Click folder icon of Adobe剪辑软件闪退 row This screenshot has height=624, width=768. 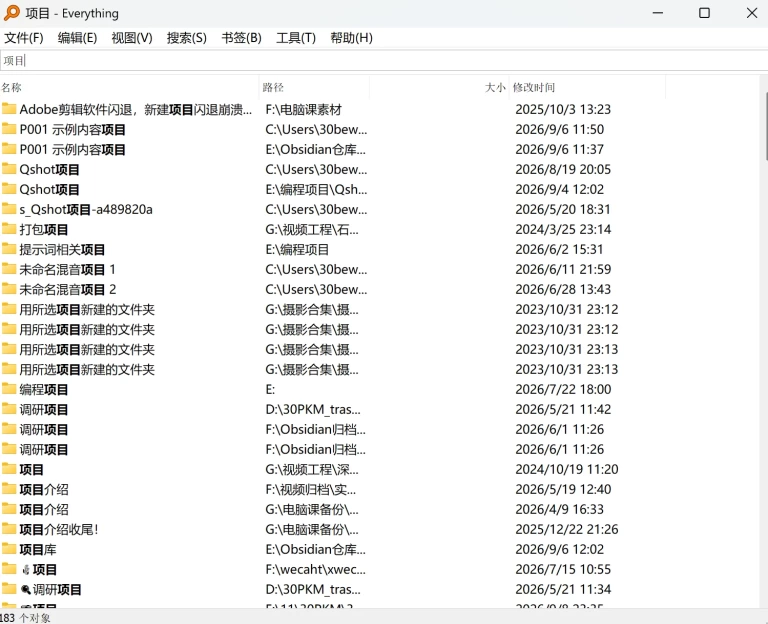click(x=9, y=108)
